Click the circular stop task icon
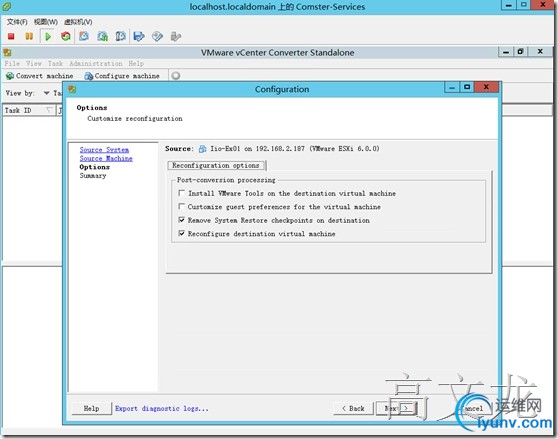Screen dimensions: 558x439 pos(176,76)
